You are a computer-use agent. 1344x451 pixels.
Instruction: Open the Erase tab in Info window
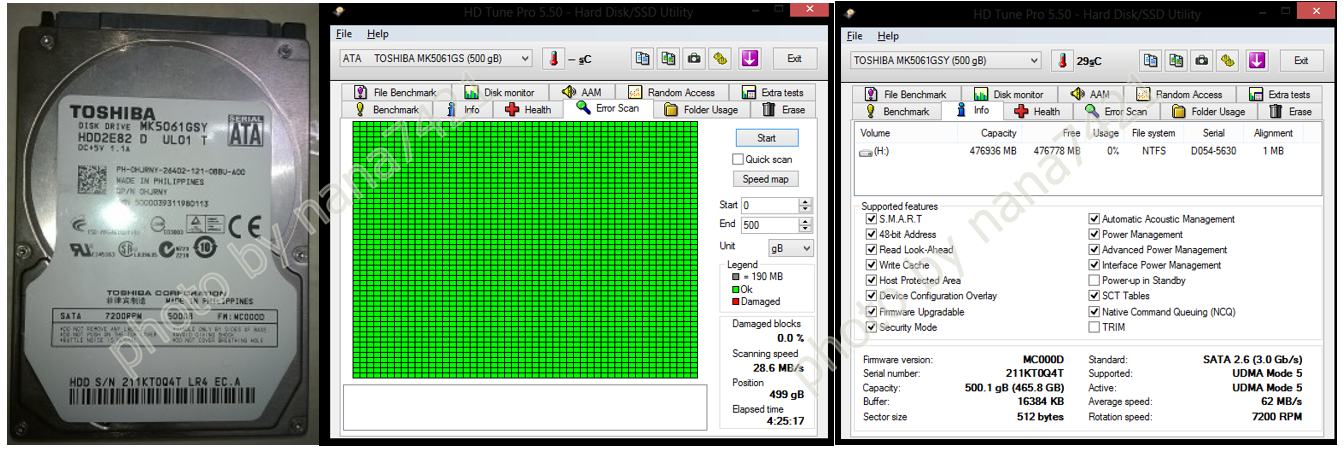[1291, 112]
